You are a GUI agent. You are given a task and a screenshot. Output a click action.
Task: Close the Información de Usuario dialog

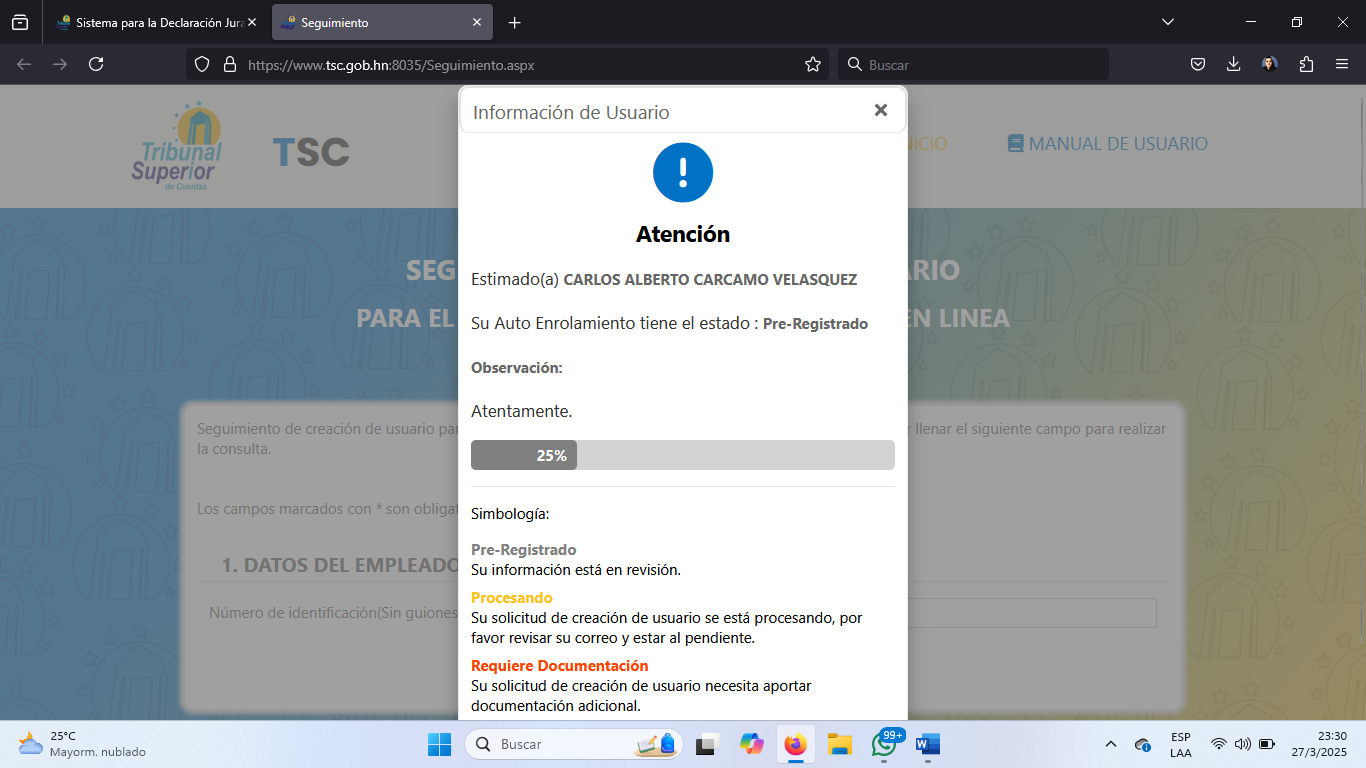[x=880, y=111]
